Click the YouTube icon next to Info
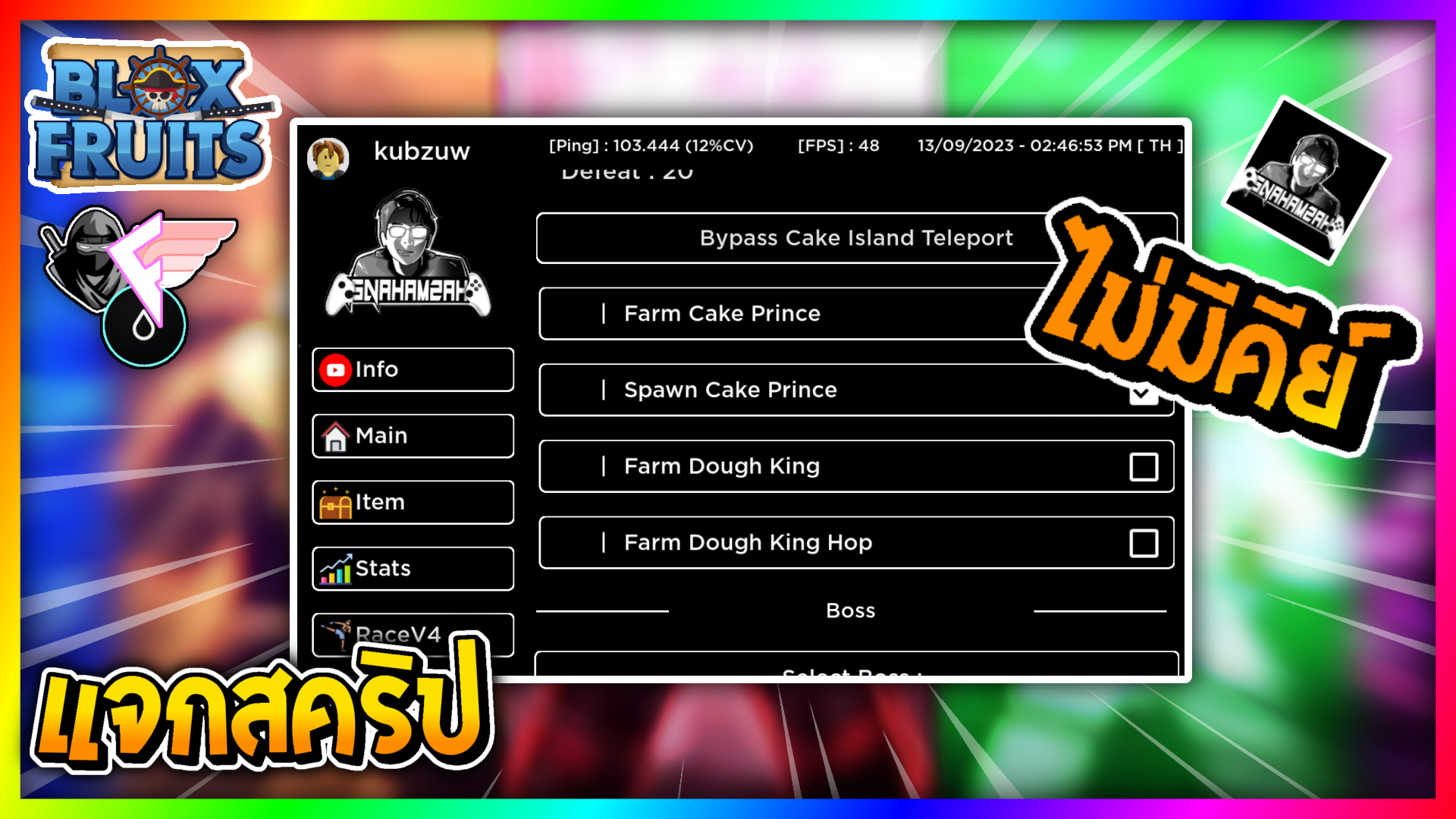The width and height of the screenshot is (1456, 819). [x=337, y=369]
